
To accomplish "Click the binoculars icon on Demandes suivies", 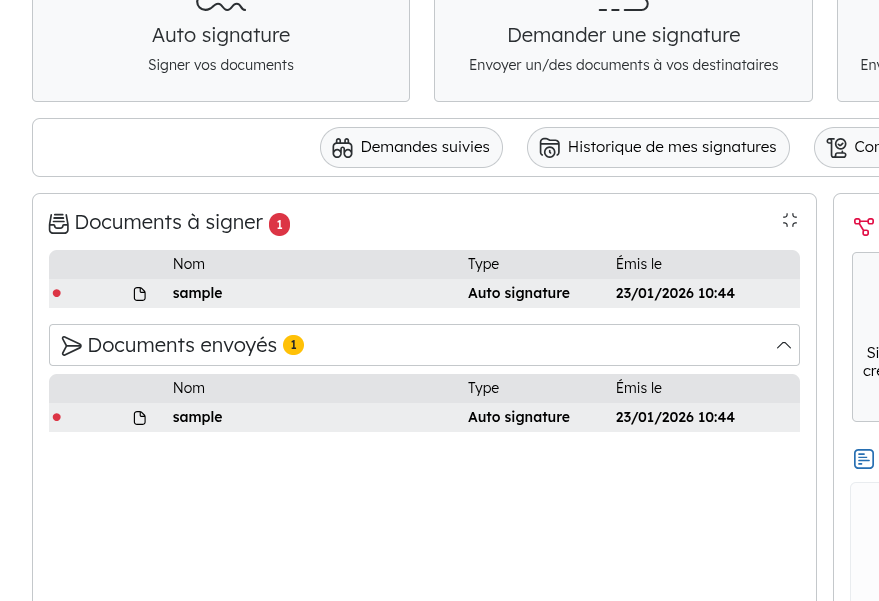I will point(343,148).
